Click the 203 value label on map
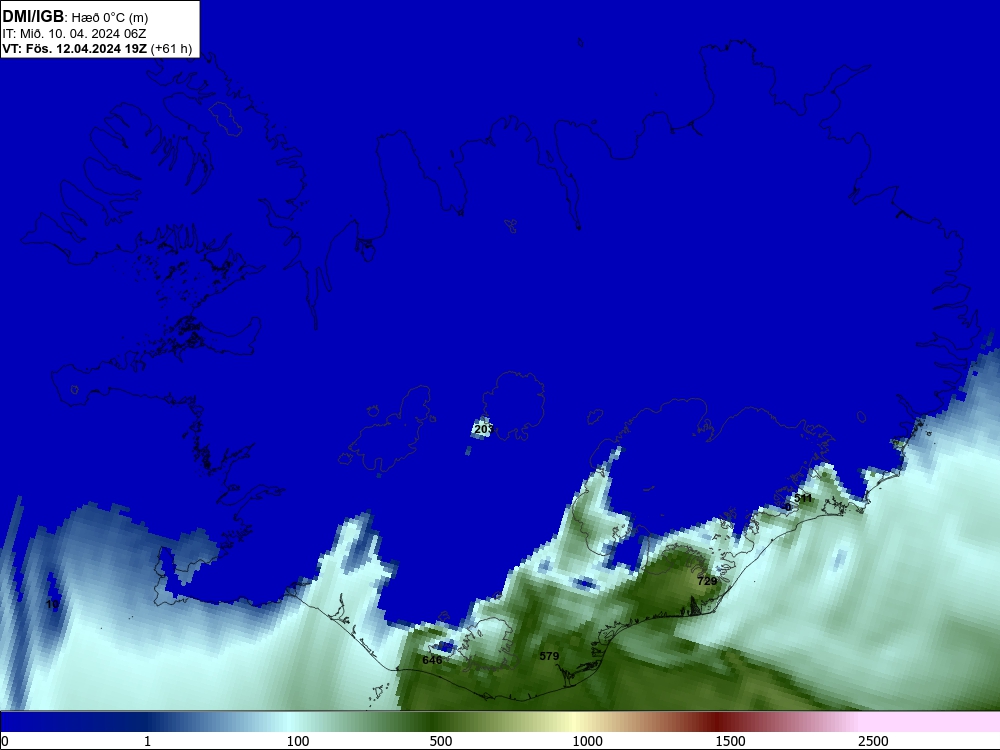The height and width of the screenshot is (750, 1000). (484, 429)
